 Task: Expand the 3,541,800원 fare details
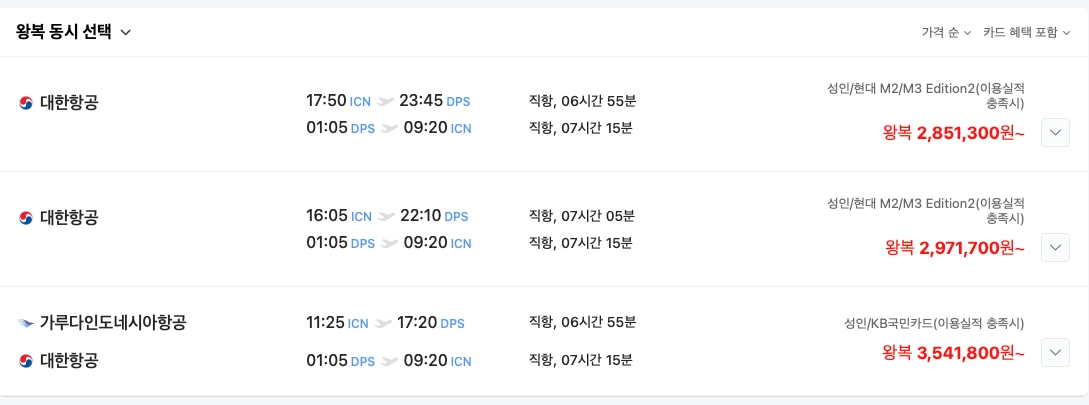[1056, 352]
